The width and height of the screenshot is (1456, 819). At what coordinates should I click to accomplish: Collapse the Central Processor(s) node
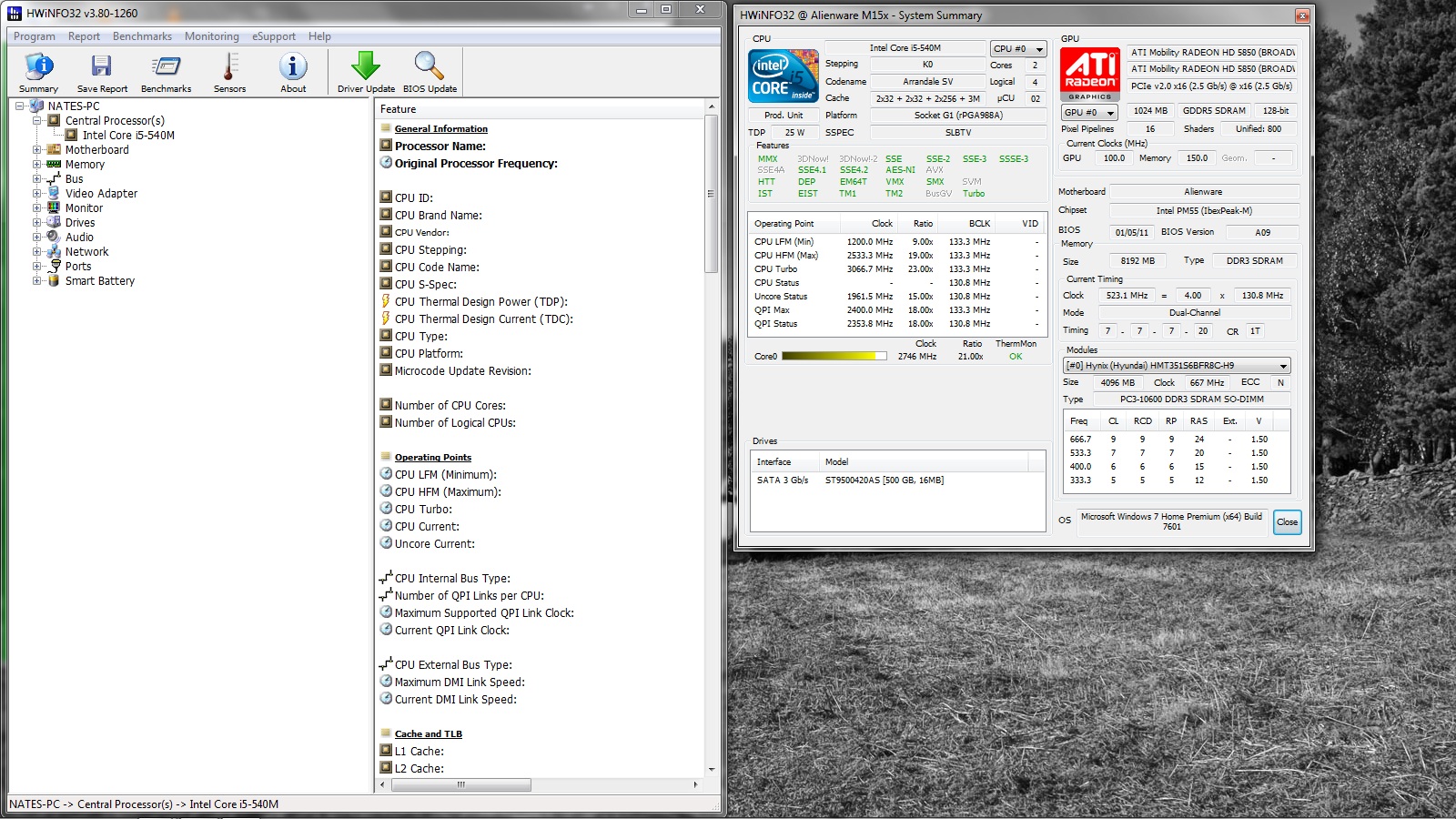(x=37, y=120)
